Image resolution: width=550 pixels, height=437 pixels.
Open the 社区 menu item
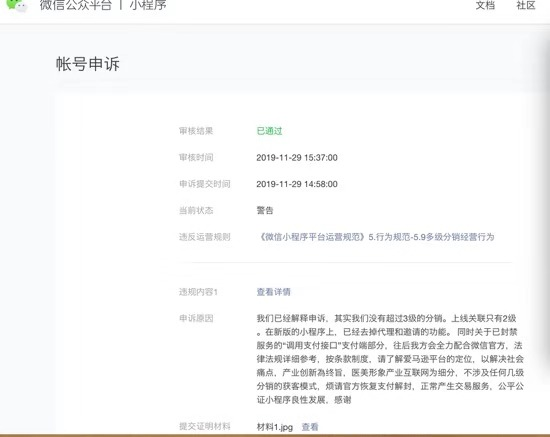coord(525,5)
